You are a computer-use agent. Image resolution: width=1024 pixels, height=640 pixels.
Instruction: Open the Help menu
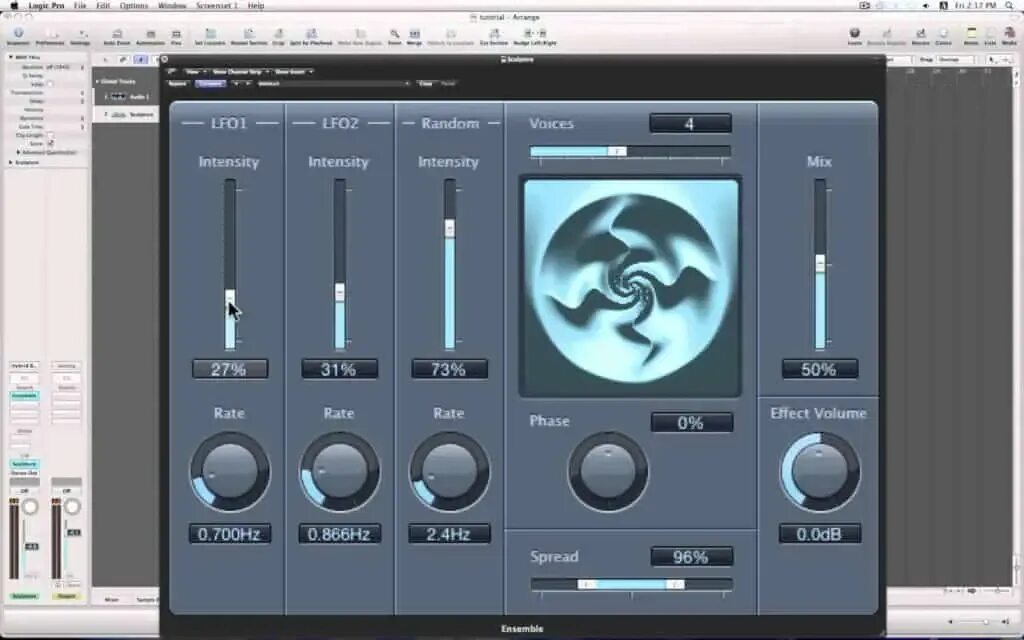pos(255,5)
